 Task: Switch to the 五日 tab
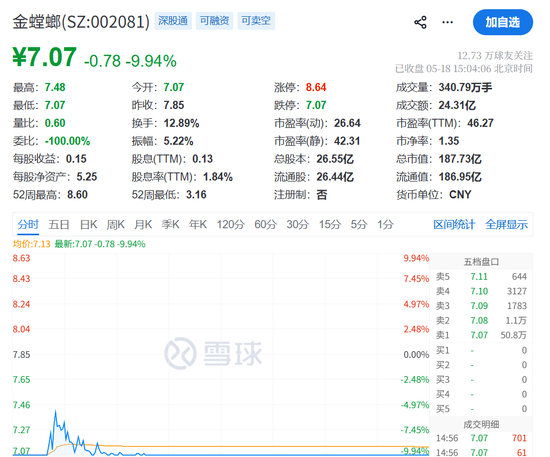[59, 224]
